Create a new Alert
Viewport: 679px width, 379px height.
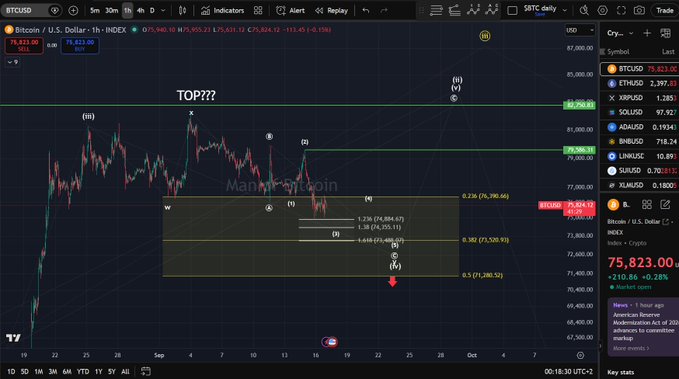click(291, 10)
